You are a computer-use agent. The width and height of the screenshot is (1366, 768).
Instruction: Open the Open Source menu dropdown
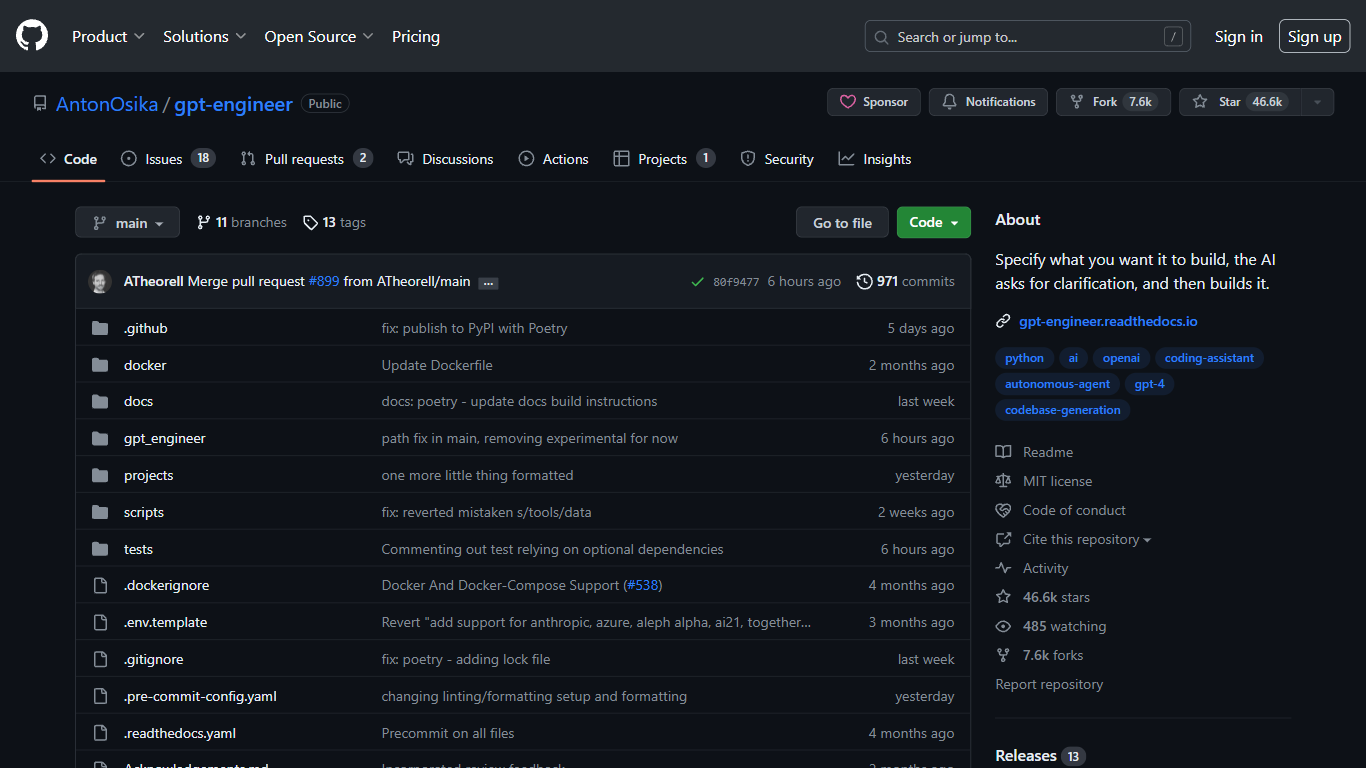click(319, 36)
